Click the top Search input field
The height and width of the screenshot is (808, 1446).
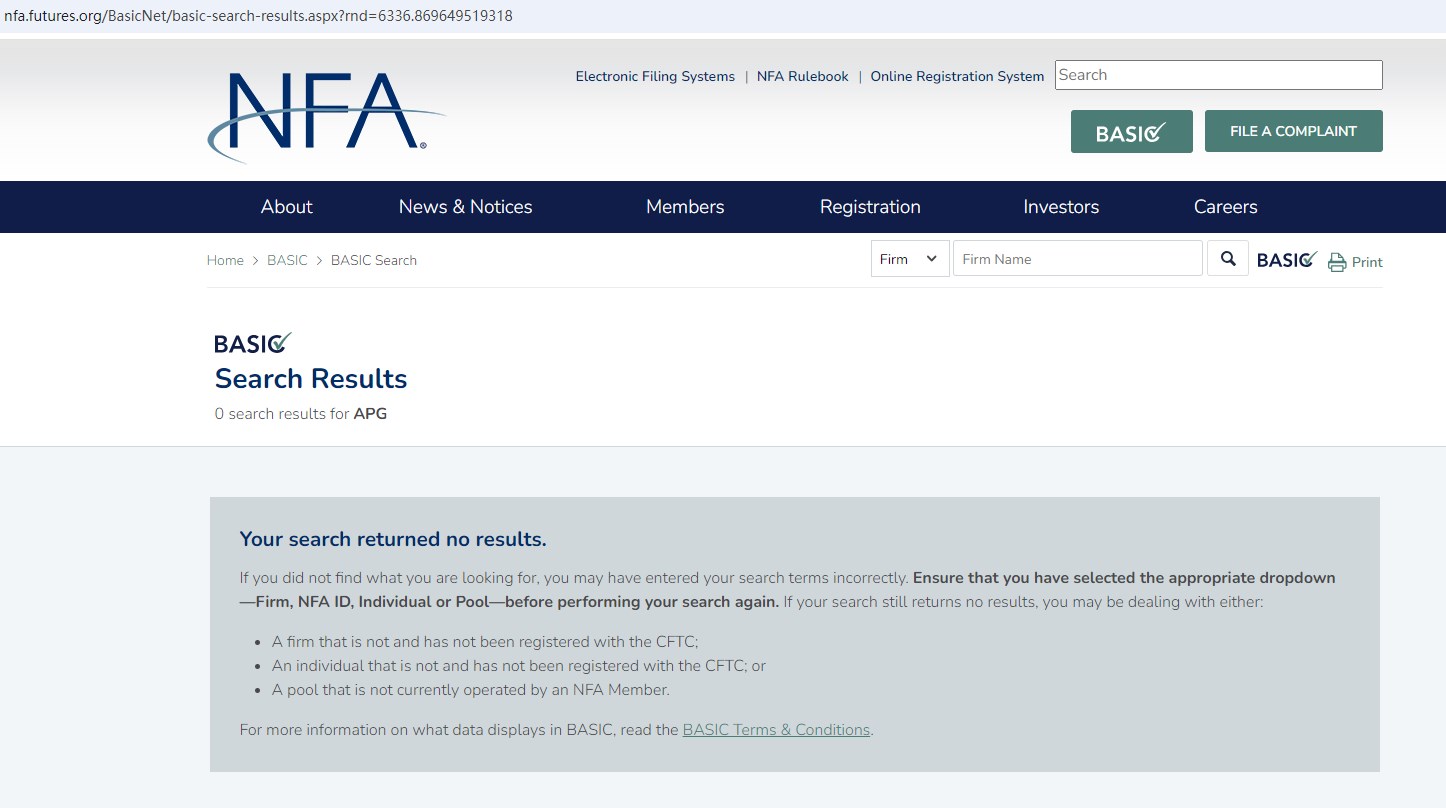click(x=1219, y=75)
